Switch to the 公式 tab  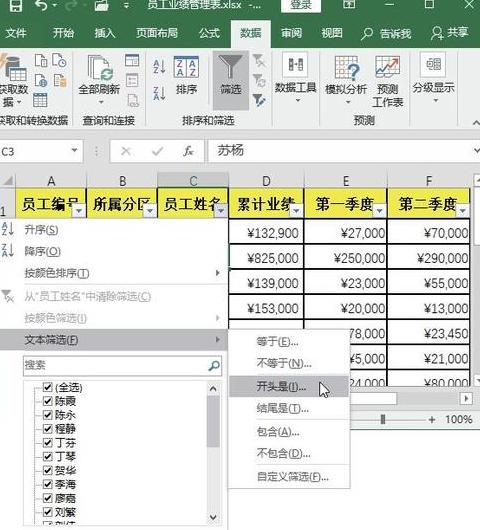click(209, 33)
